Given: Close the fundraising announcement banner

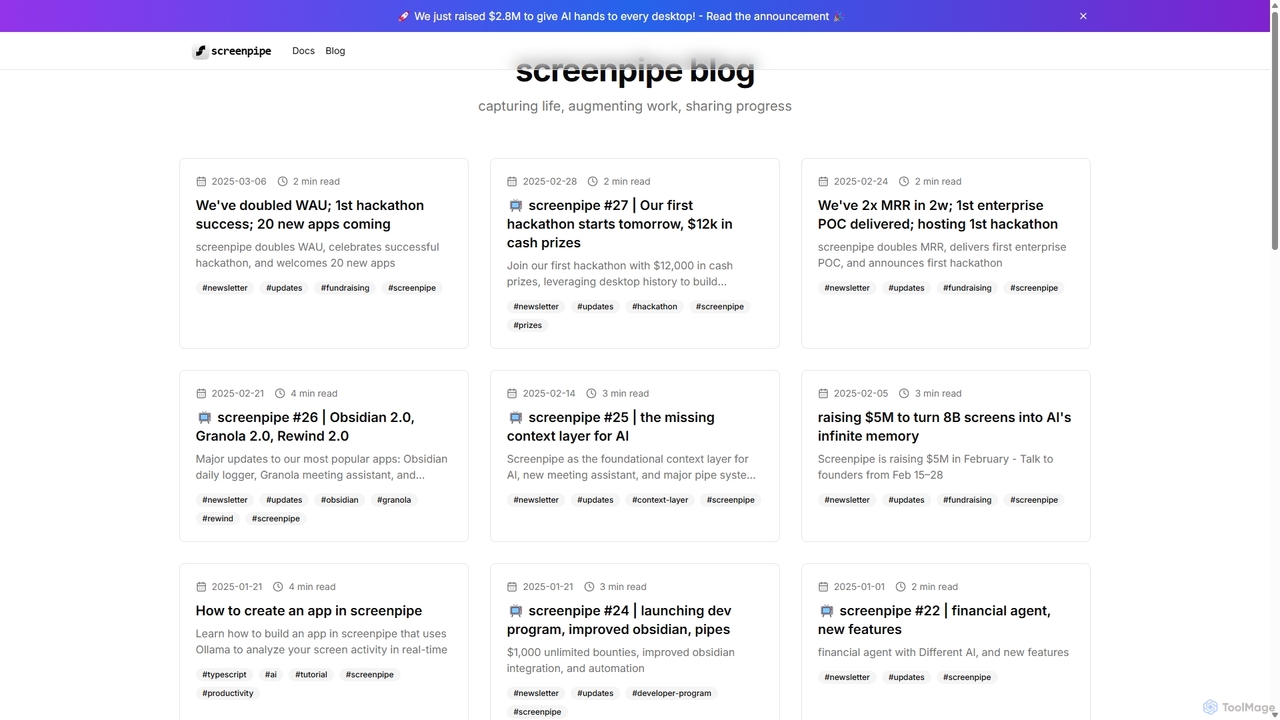Looking at the screenshot, I should pos(1083,16).
